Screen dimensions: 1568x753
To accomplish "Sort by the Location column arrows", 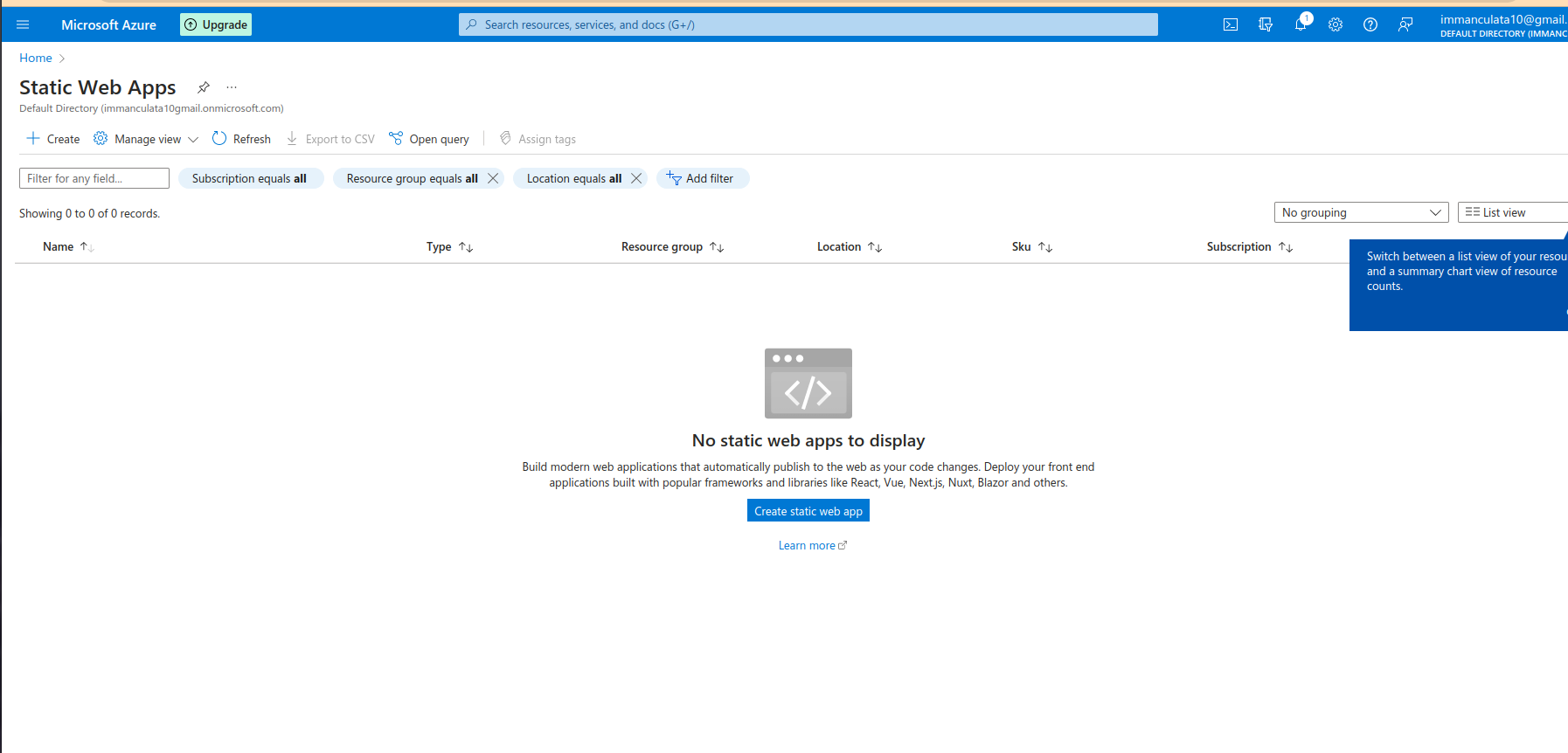I will (x=875, y=247).
